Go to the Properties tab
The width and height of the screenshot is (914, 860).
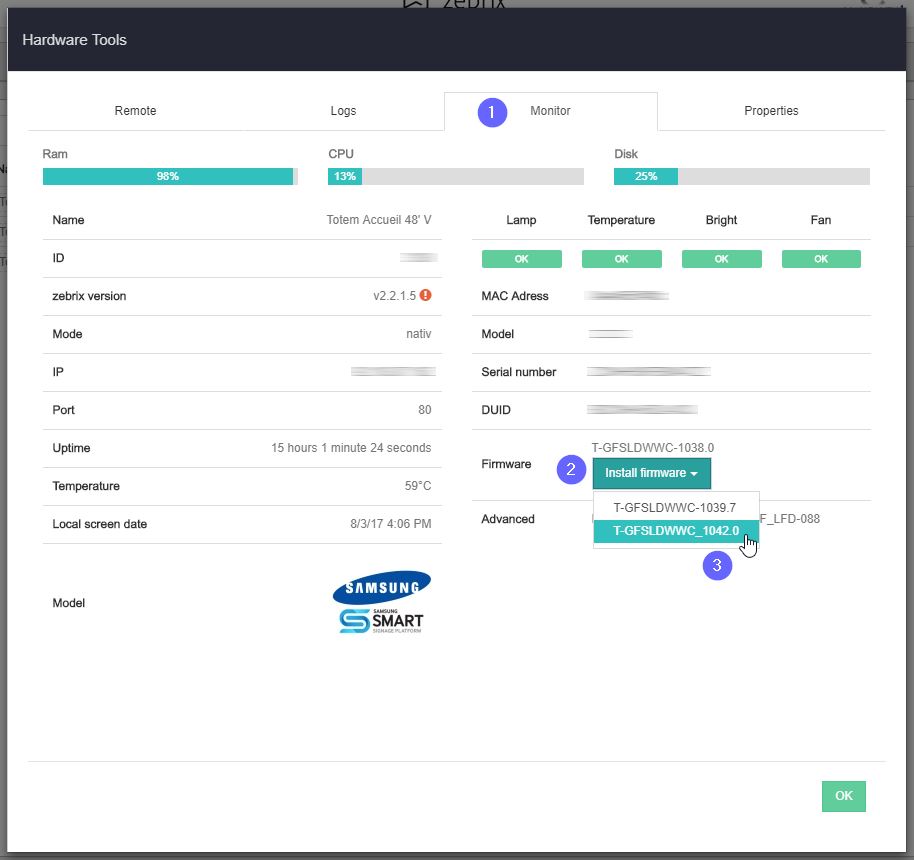[x=771, y=111]
